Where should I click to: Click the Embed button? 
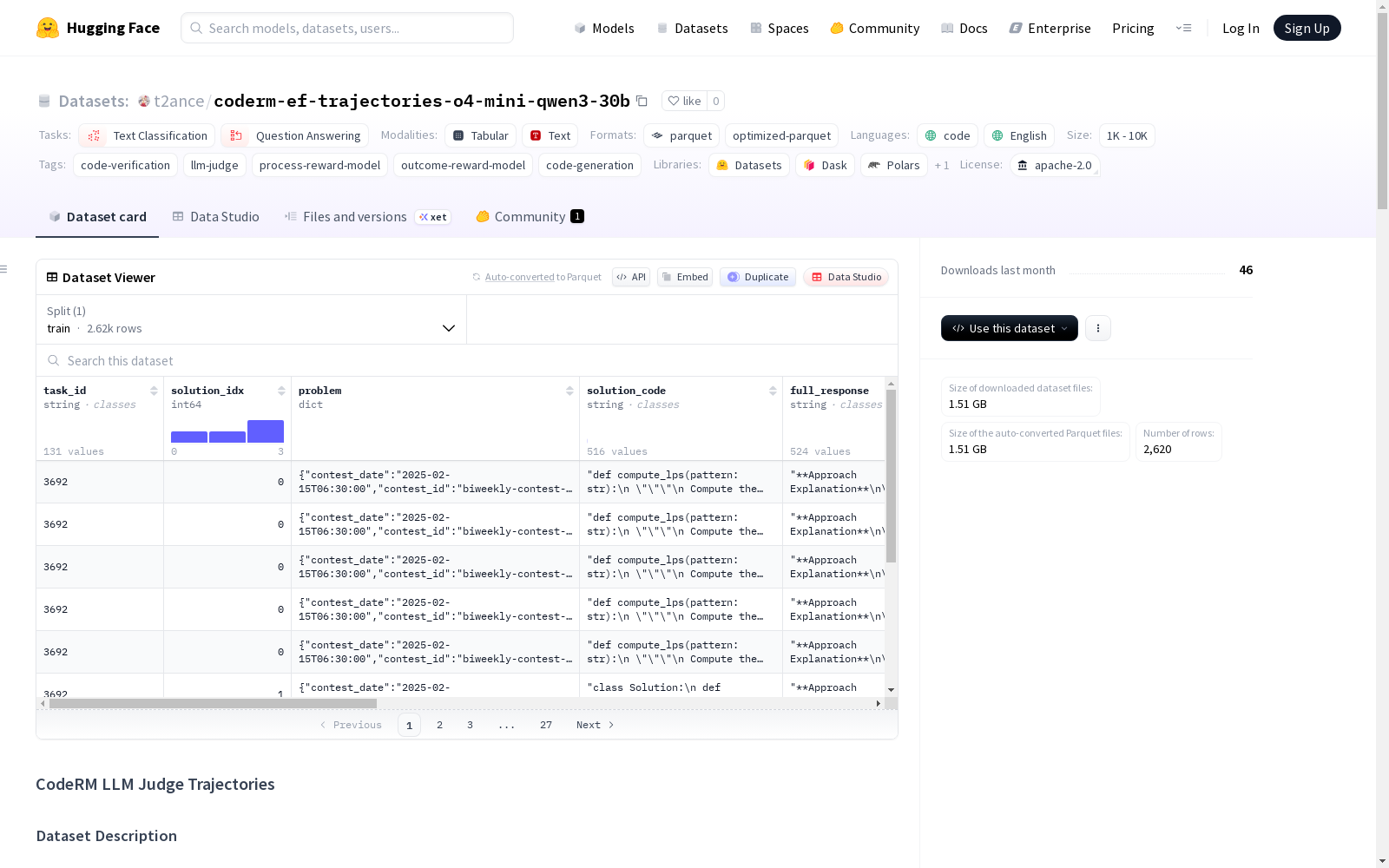tap(685, 277)
